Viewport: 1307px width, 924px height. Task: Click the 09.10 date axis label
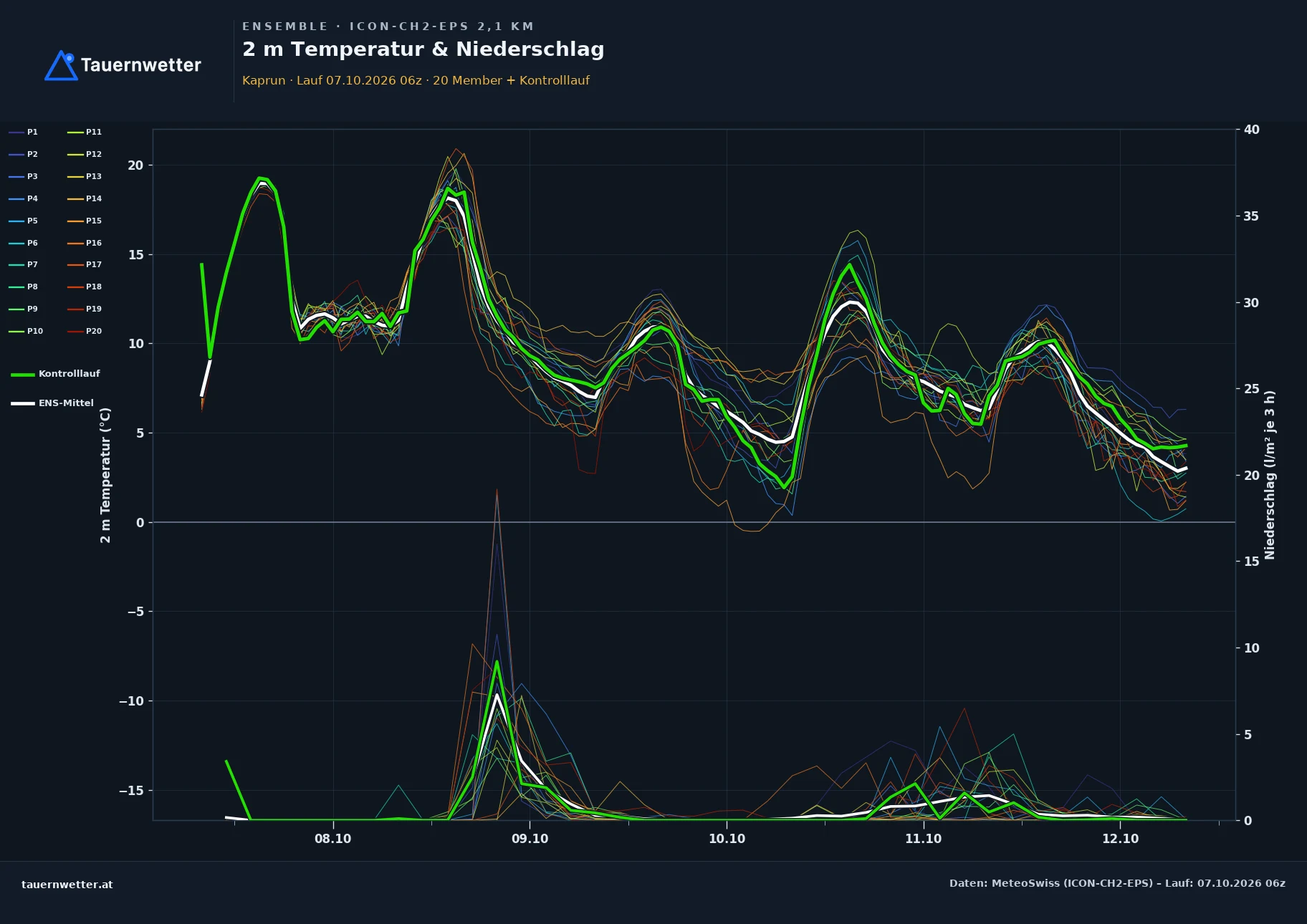pyautogui.click(x=530, y=839)
